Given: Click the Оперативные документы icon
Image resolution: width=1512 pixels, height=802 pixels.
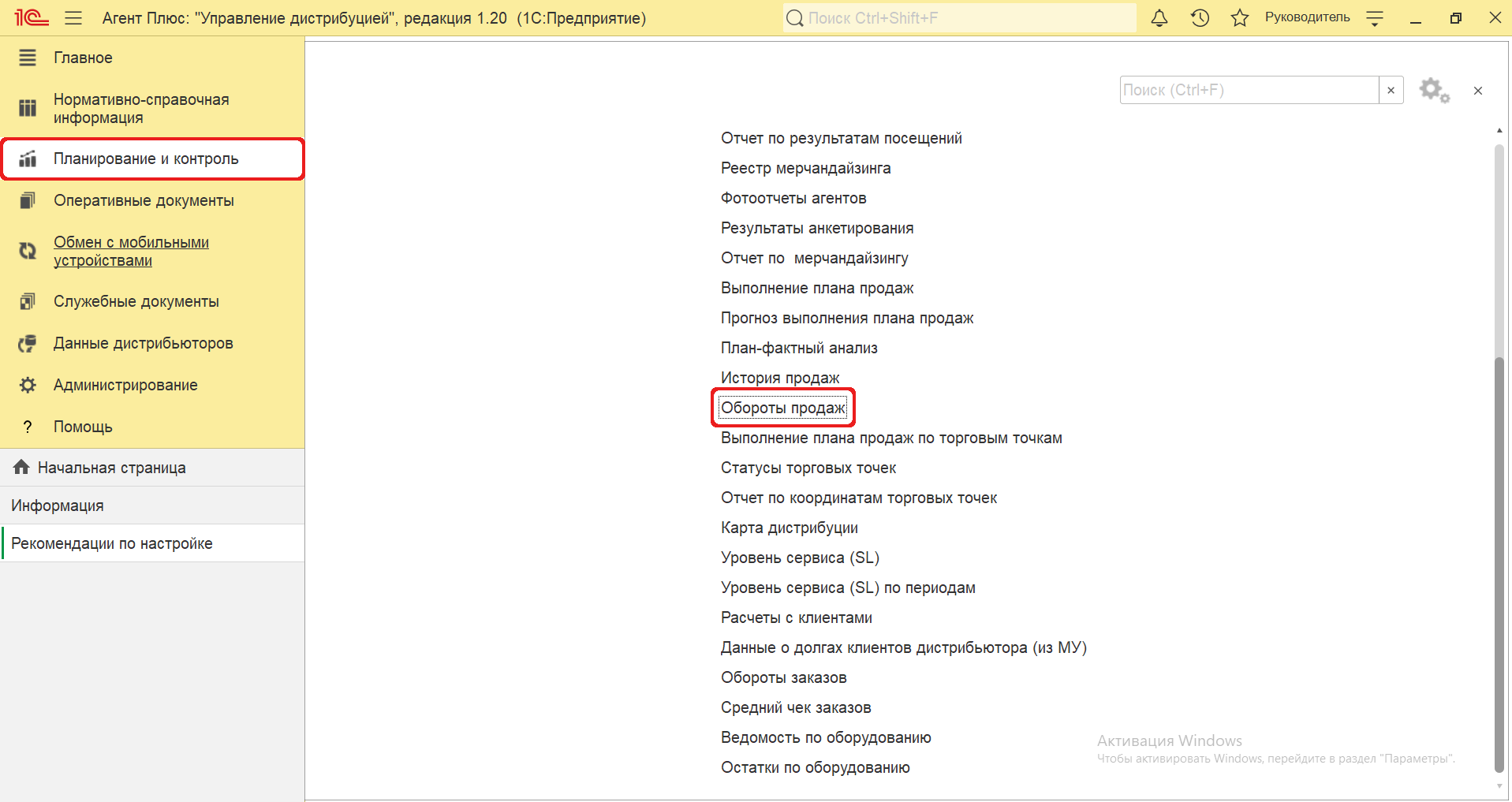Looking at the screenshot, I should 28,200.
